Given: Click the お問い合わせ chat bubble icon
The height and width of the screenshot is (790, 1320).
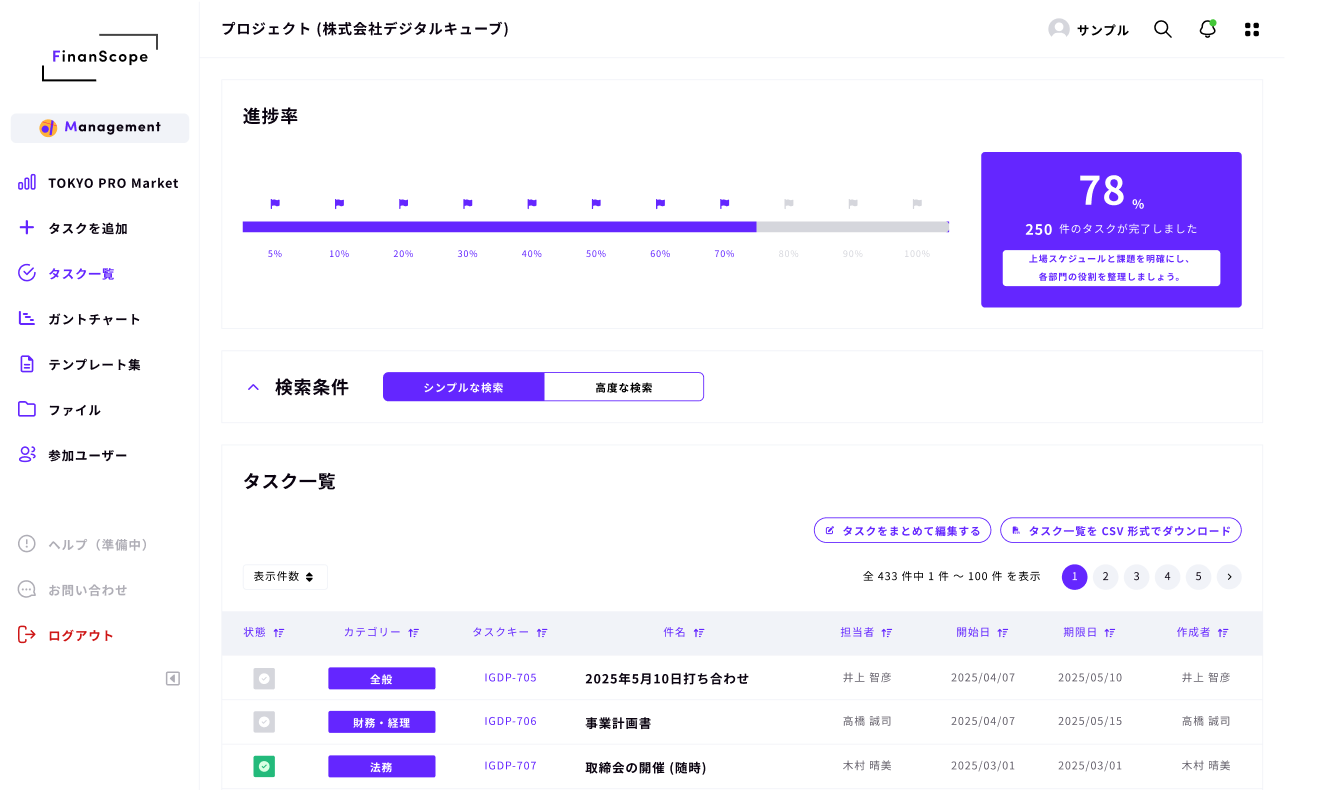Looking at the screenshot, I should pos(27,590).
